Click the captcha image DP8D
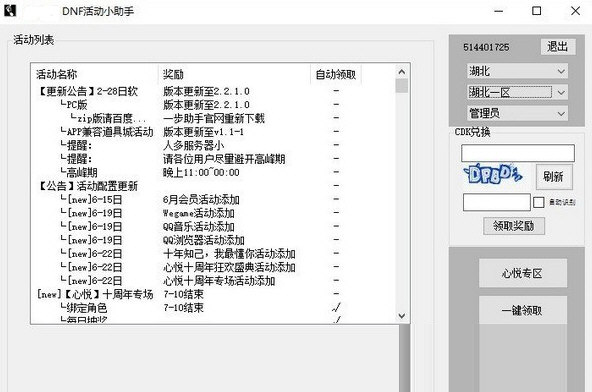Screen dimensions: 592x392 [493, 175]
